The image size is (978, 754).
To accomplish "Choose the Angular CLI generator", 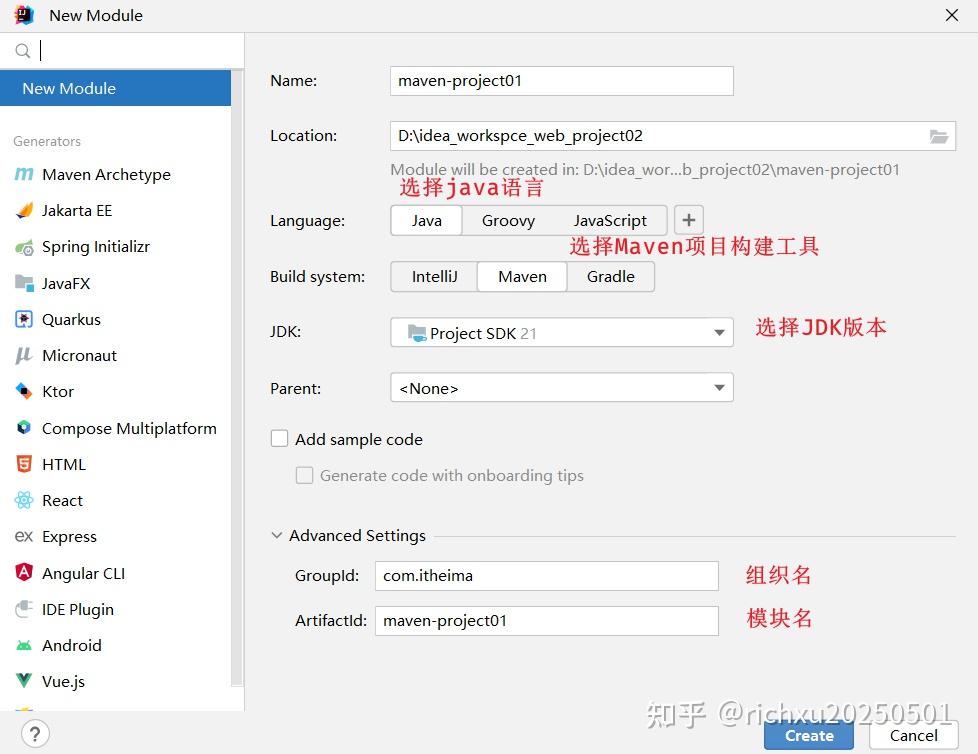I will pyautogui.click(x=82, y=573).
